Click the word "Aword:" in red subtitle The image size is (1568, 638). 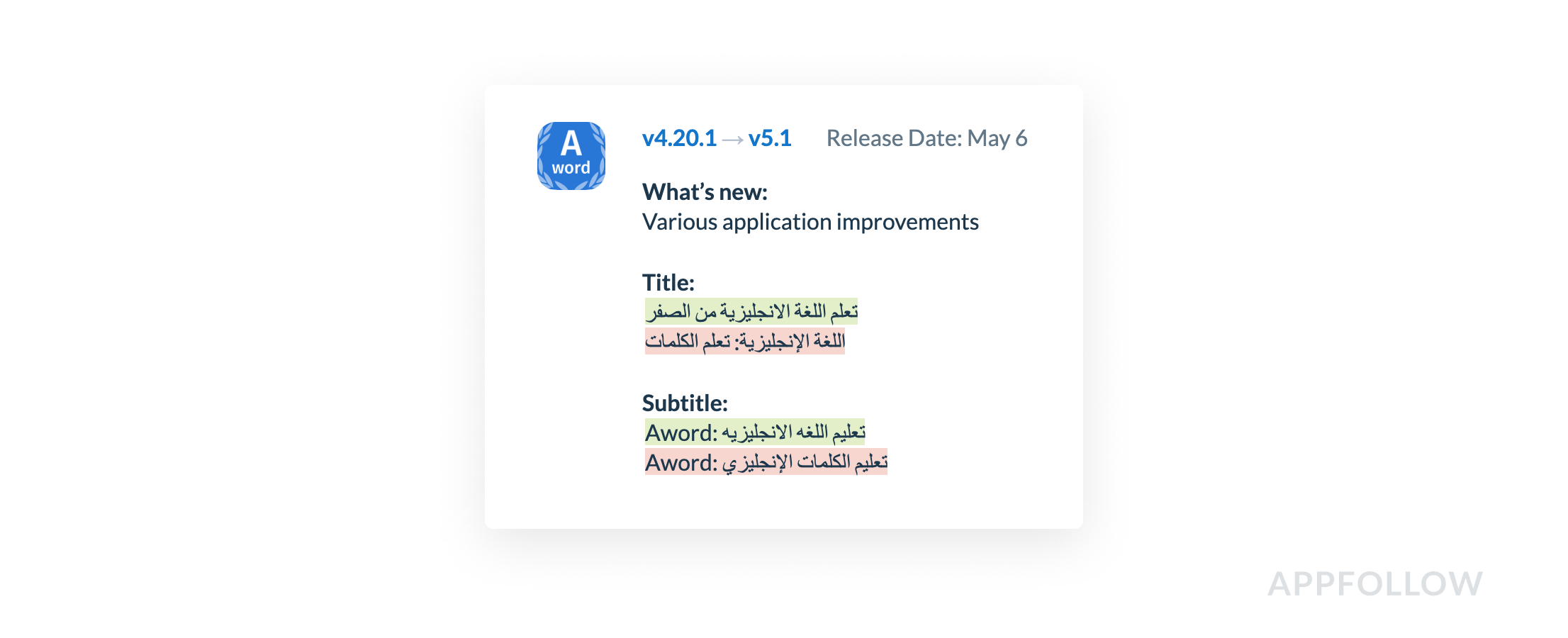[681, 463]
